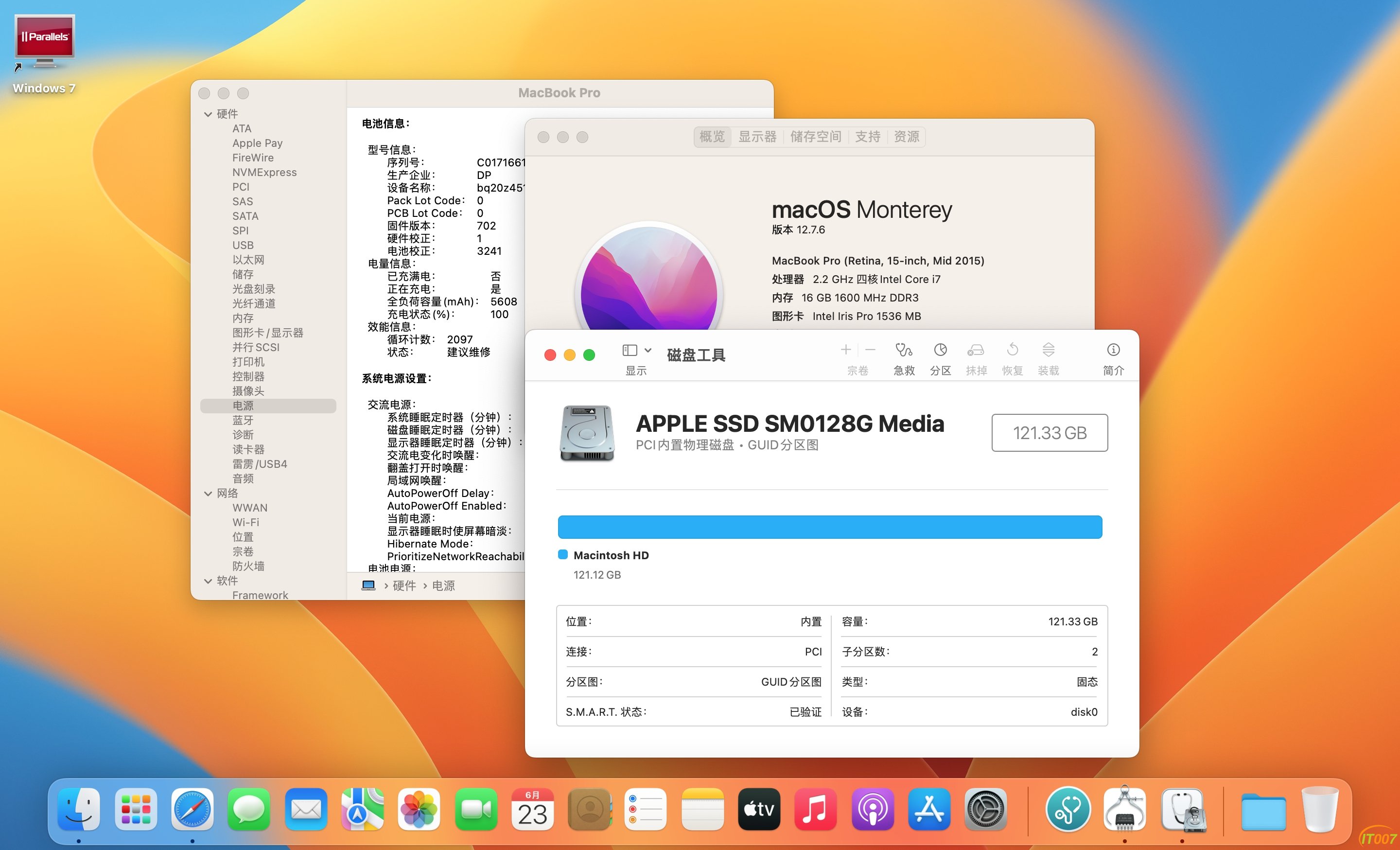Click the macOS version text 12.7.6
1400x850 pixels.
(810, 230)
